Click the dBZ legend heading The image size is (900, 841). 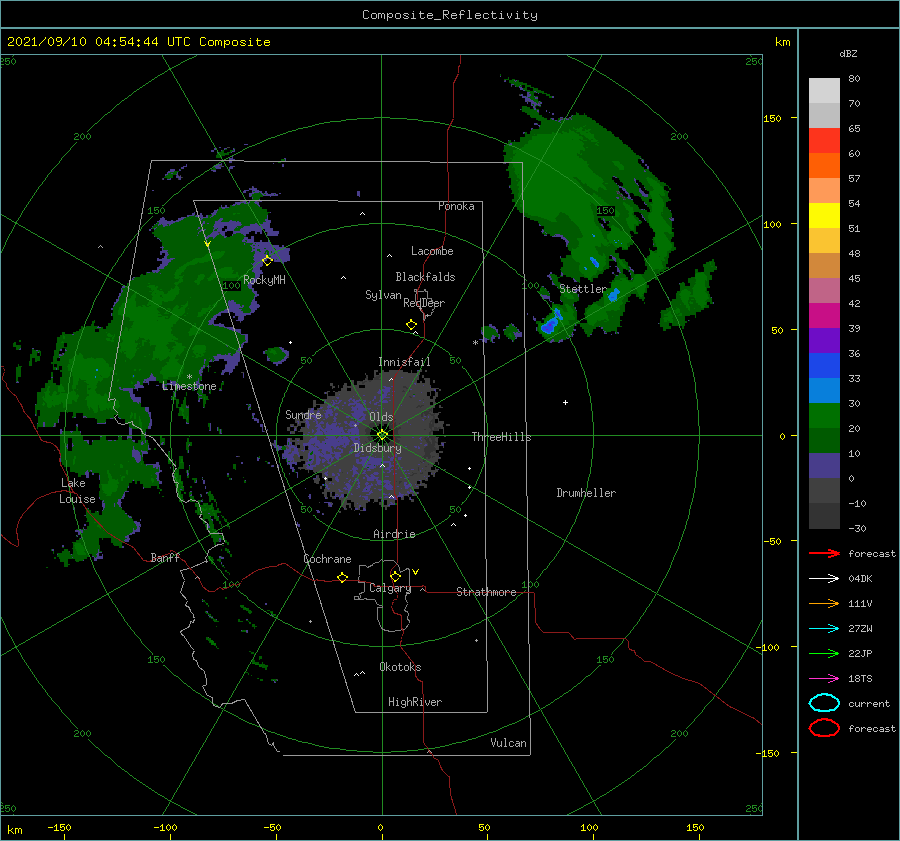[x=848, y=53]
